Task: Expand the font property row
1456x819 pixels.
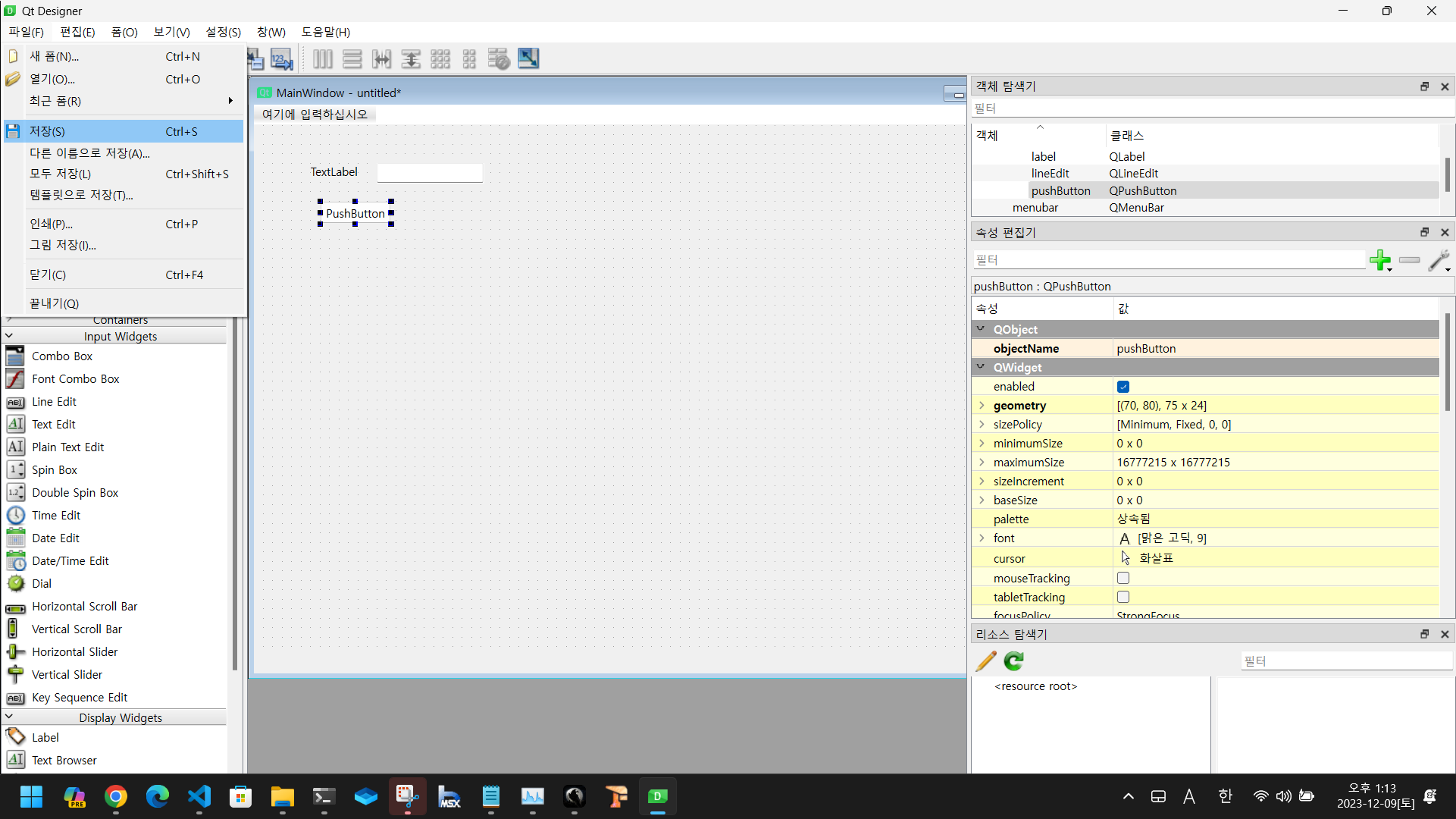Action: click(982, 538)
